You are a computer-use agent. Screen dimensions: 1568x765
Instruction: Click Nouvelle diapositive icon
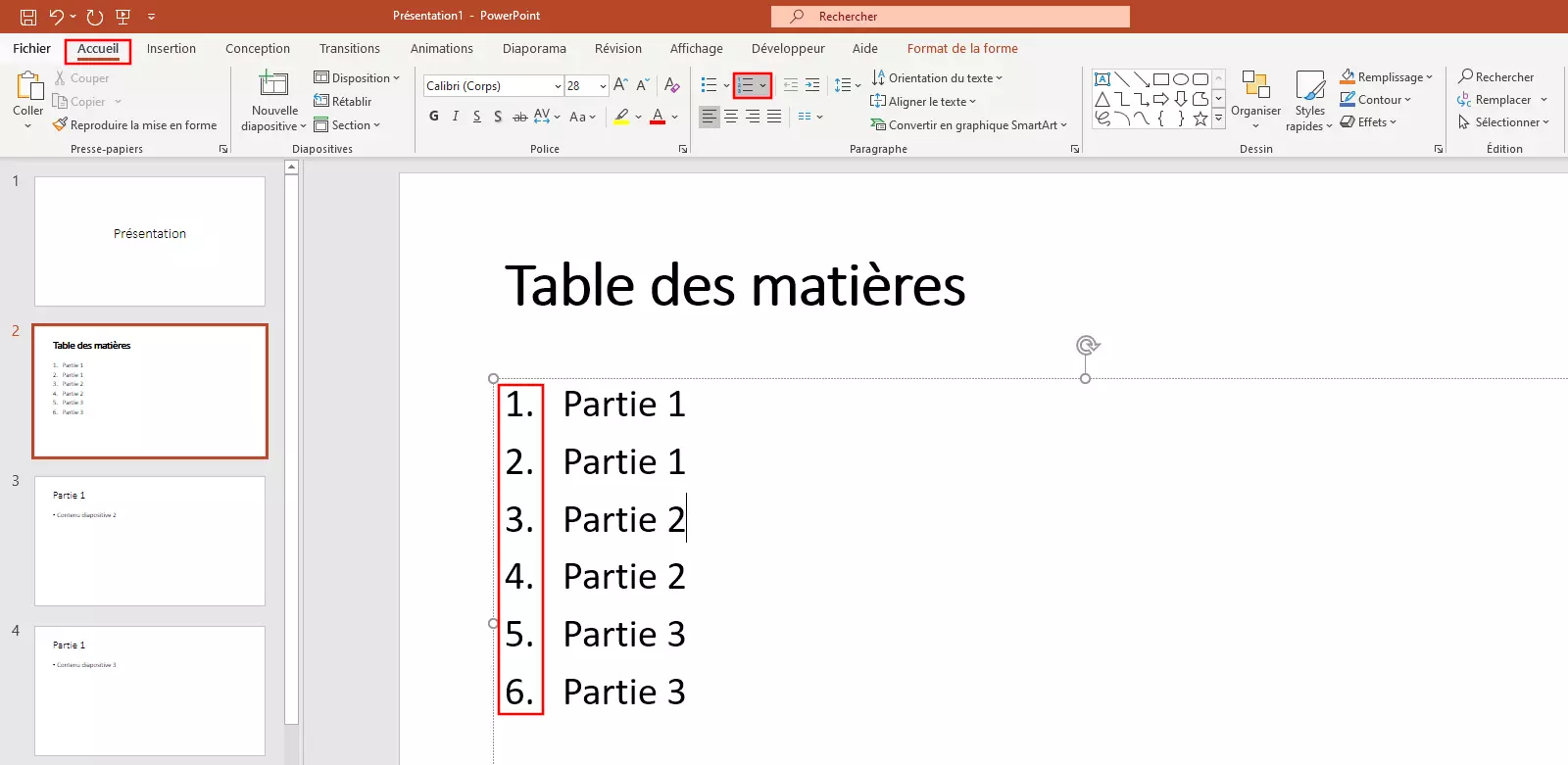pyautogui.click(x=273, y=85)
